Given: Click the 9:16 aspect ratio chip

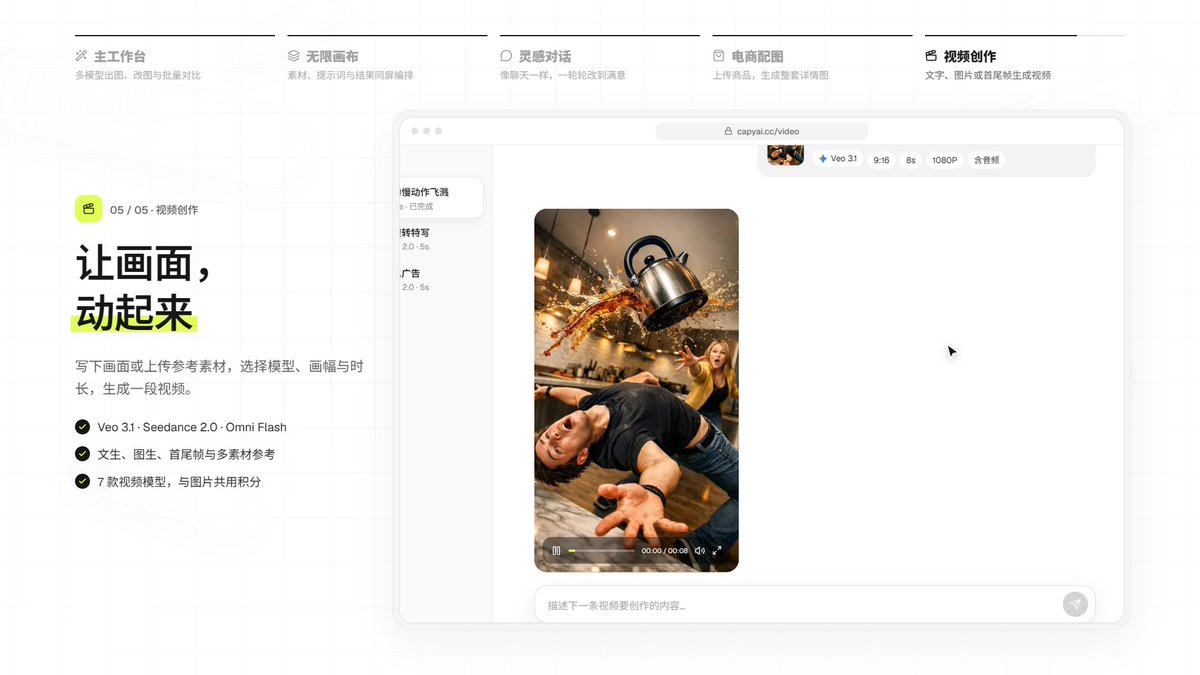Looking at the screenshot, I should [881, 160].
